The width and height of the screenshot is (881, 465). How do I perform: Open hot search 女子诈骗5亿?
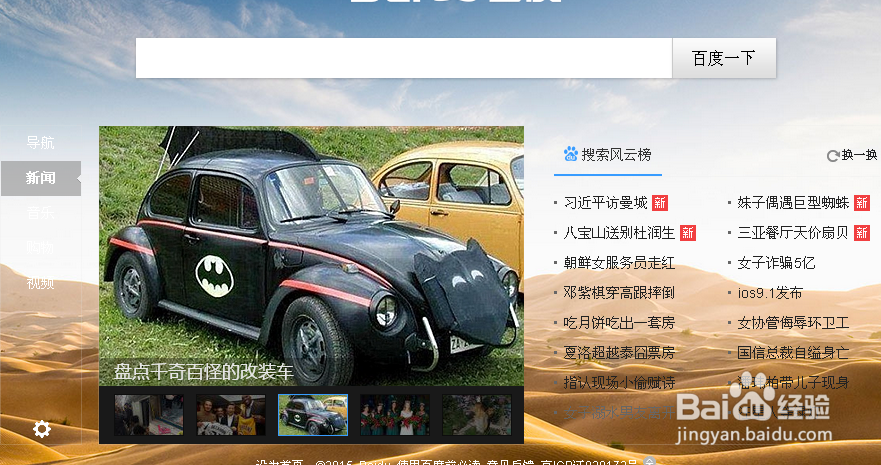tap(776, 263)
